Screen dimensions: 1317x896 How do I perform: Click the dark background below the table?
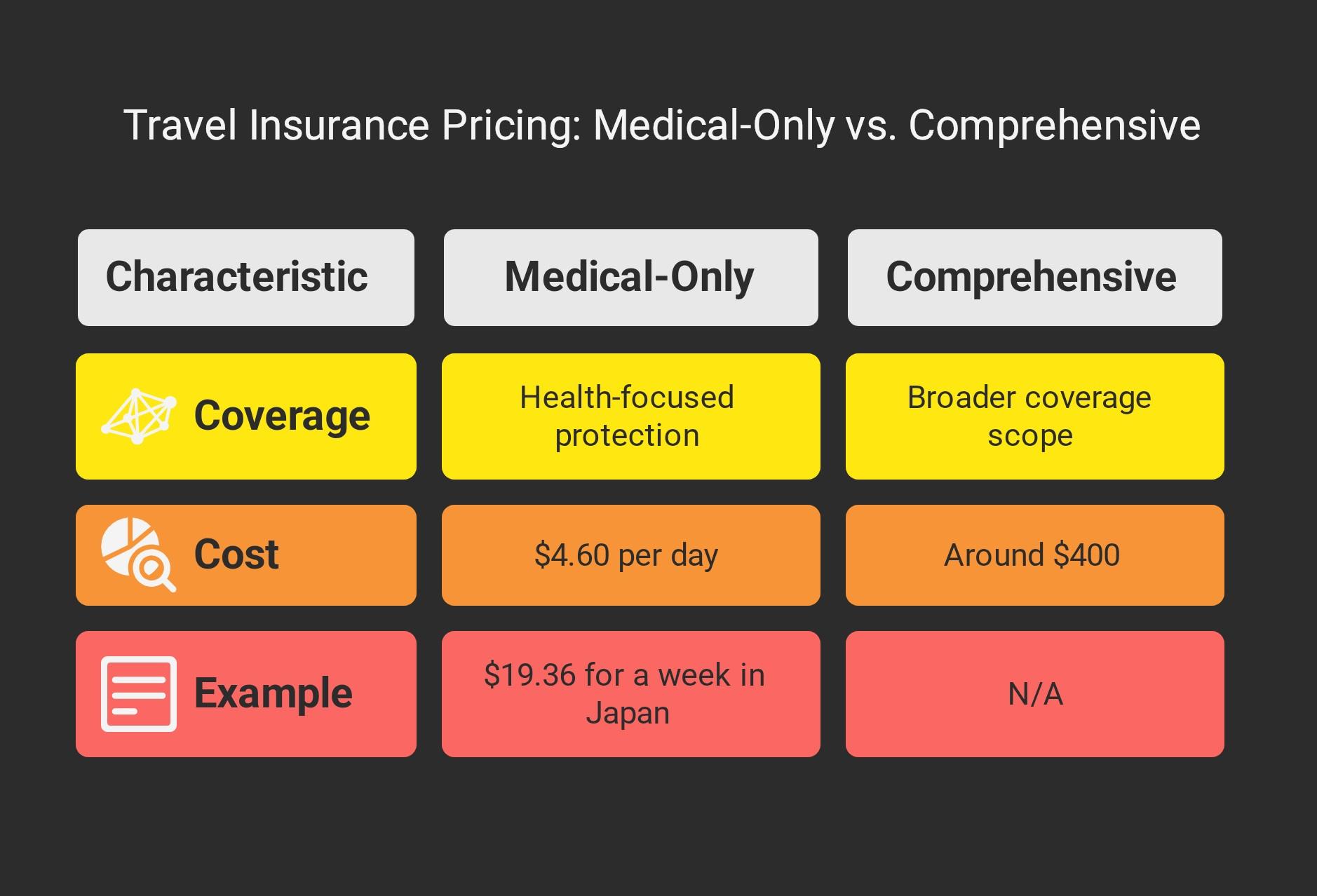tap(659, 827)
